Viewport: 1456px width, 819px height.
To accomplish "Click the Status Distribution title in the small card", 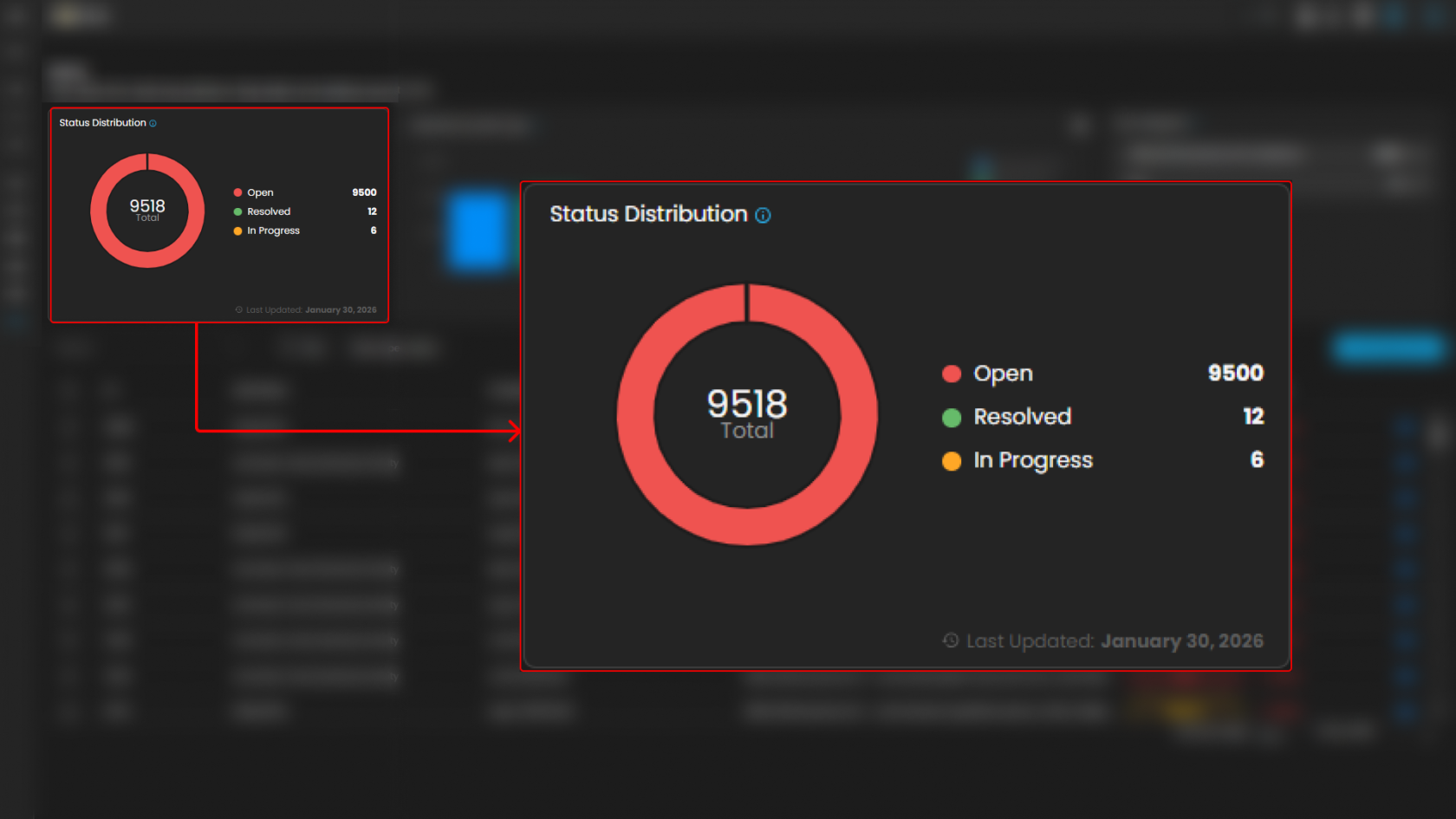I will click(x=102, y=123).
